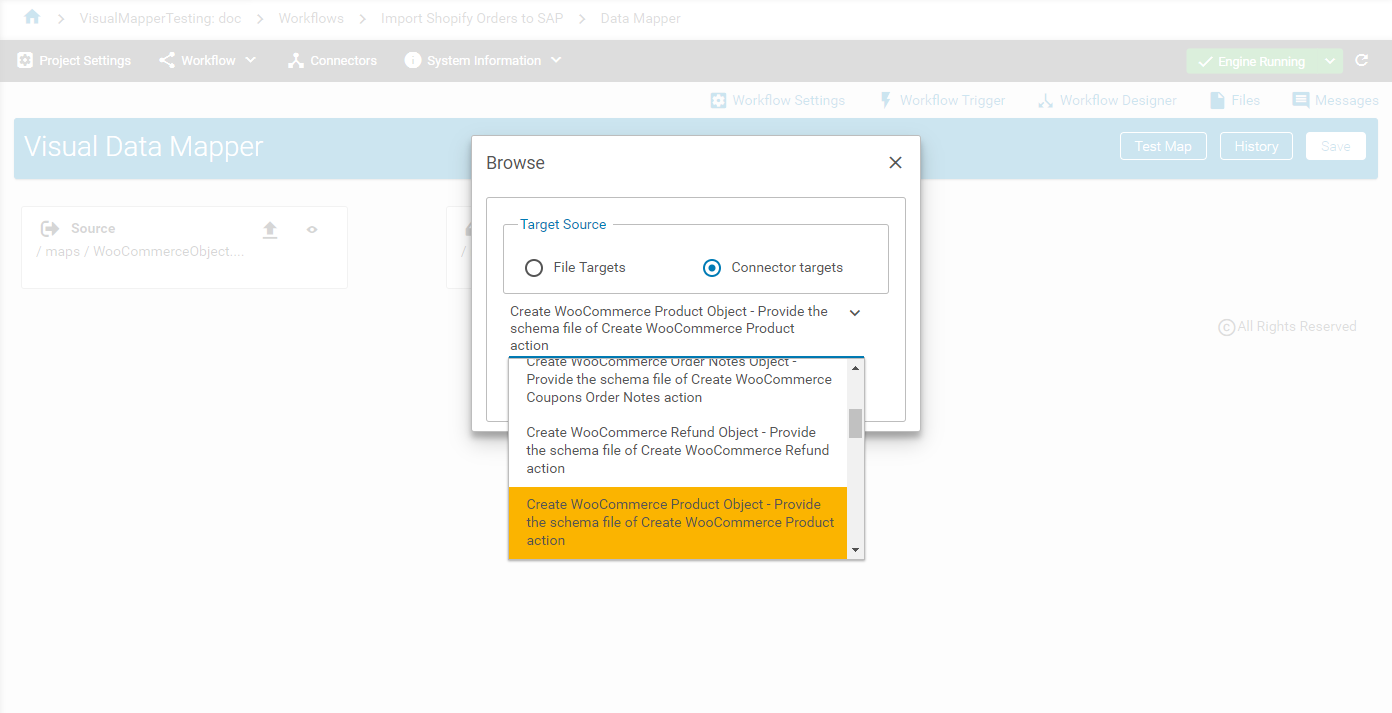Click the Workflow Settings icon
1392x713 pixels.
(718, 100)
